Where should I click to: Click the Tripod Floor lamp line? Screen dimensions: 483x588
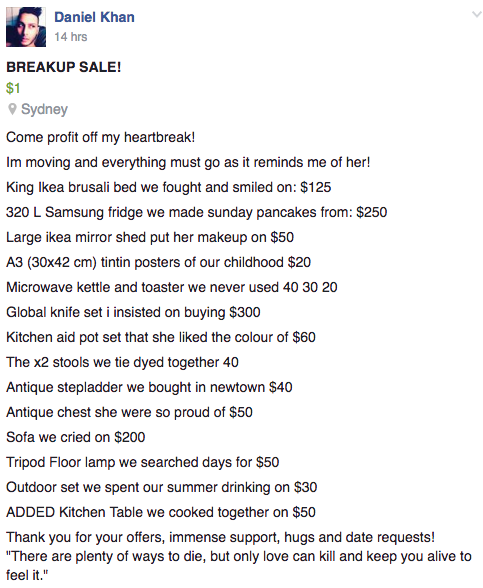(x=142, y=462)
